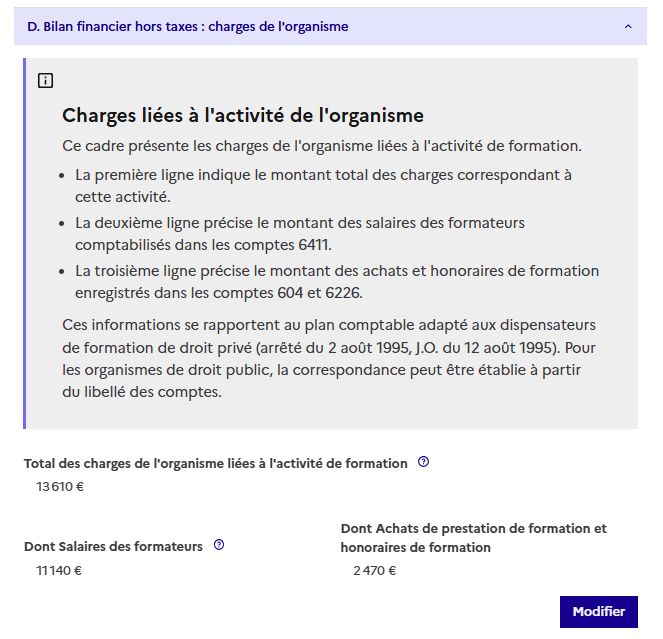Screen dimensions: 663x639
Task: Click the "Dont Salaires des formateurs" label text
Action: click(113, 546)
